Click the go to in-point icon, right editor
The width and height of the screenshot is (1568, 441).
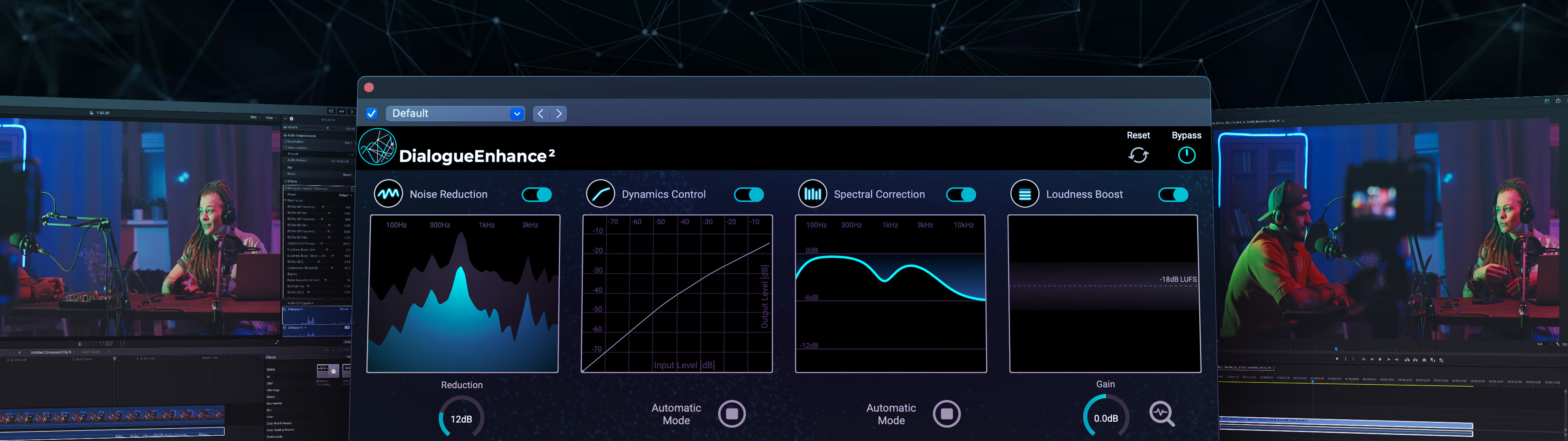[x=1364, y=359]
